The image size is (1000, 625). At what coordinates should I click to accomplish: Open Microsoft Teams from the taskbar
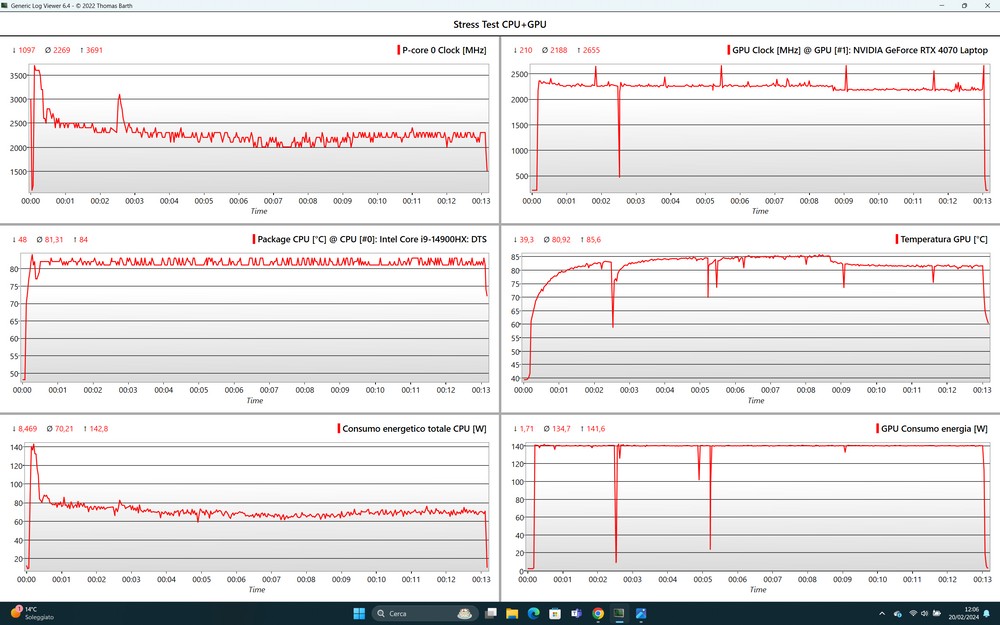point(576,613)
